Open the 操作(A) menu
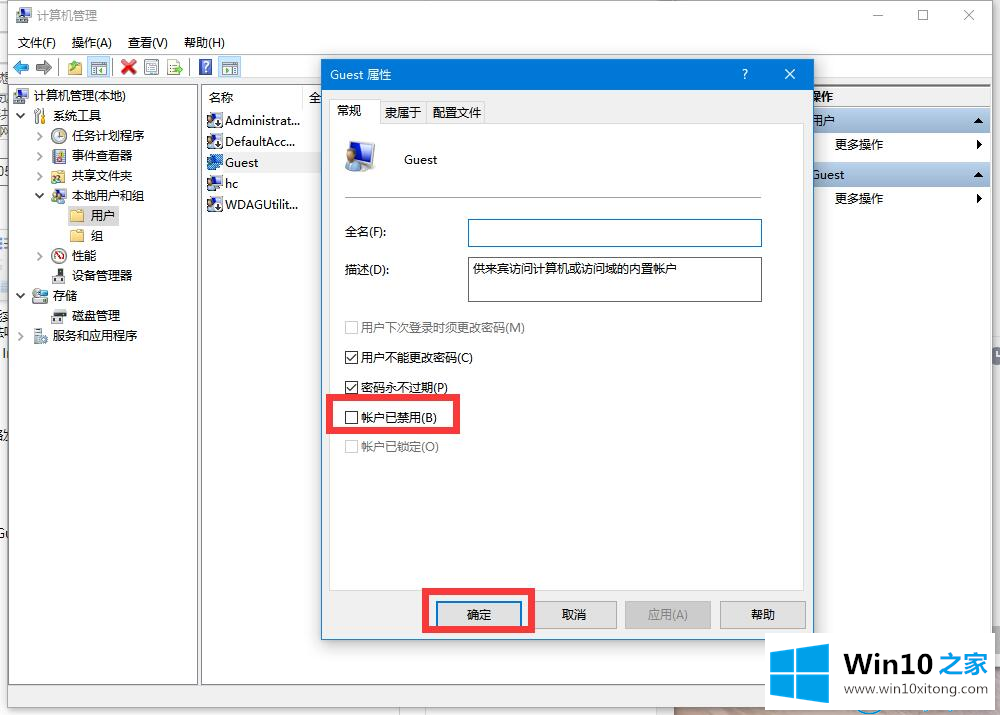Image resolution: width=1000 pixels, height=715 pixels. coord(91,43)
